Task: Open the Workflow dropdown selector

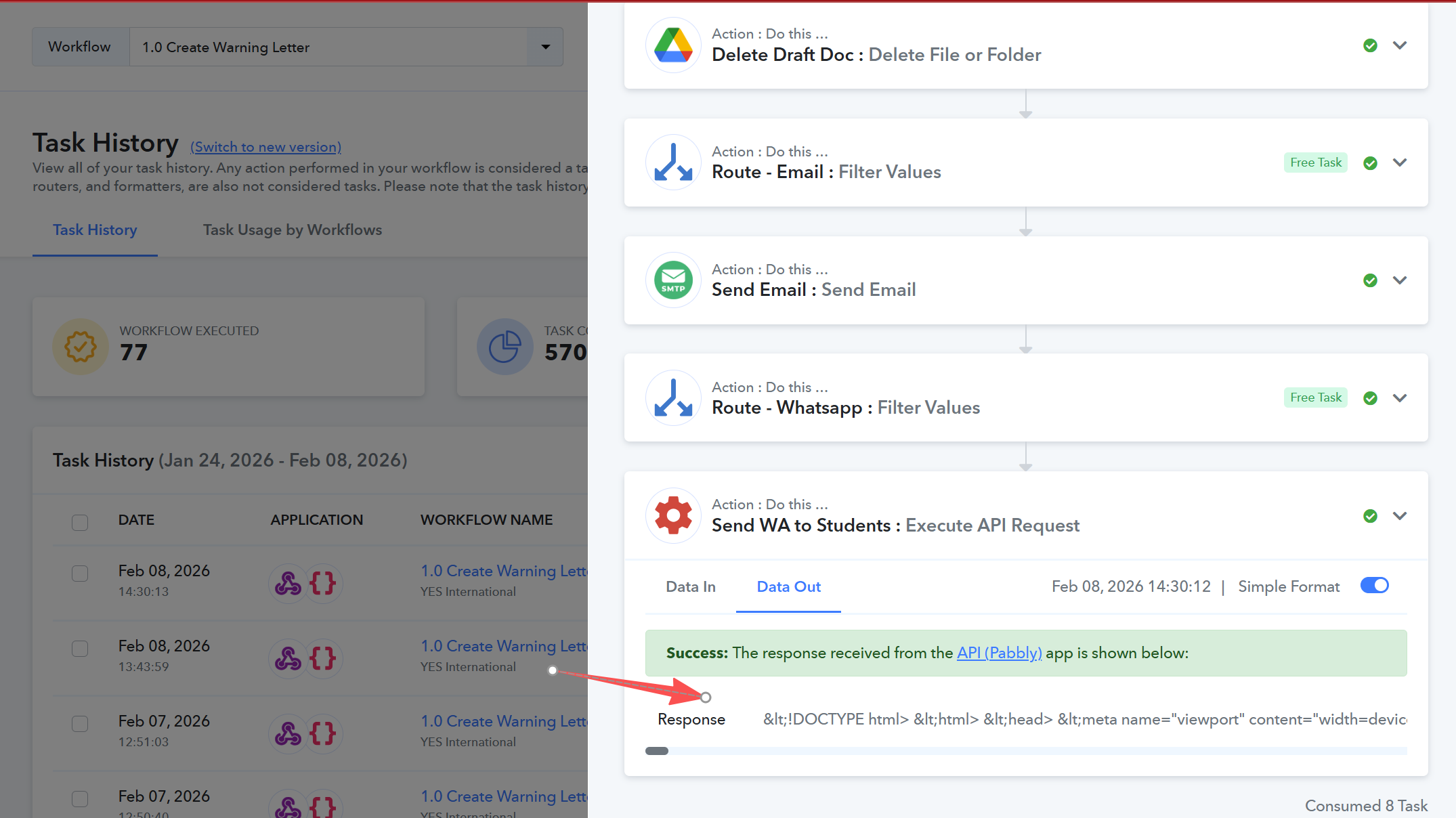Action: (545, 47)
